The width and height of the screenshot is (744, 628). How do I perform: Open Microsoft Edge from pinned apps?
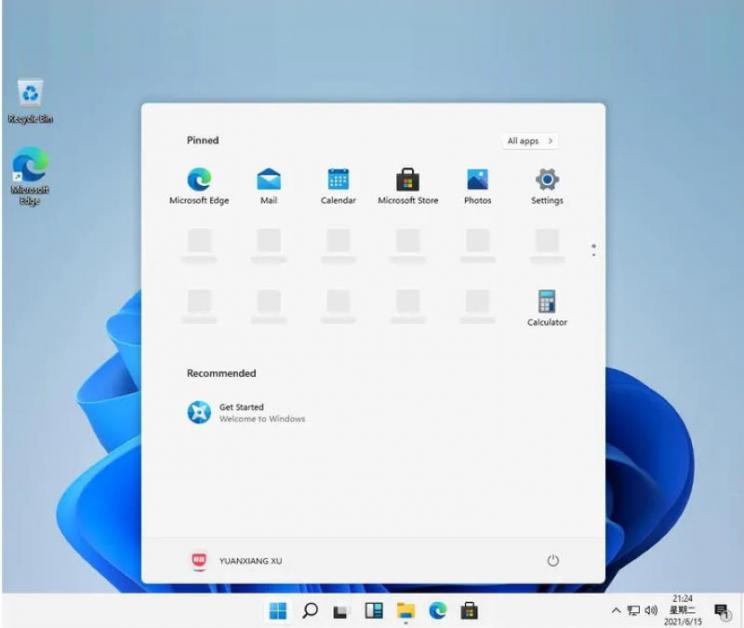(x=199, y=186)
